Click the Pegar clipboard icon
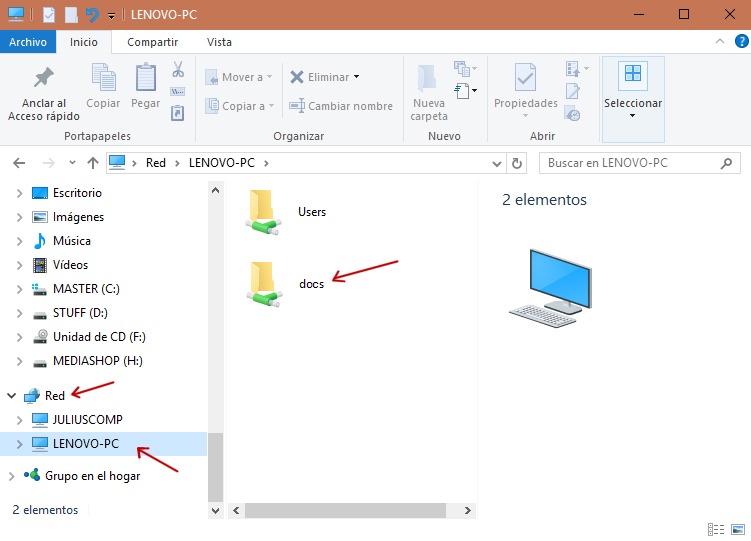751x541 pixels. [145, 78]
